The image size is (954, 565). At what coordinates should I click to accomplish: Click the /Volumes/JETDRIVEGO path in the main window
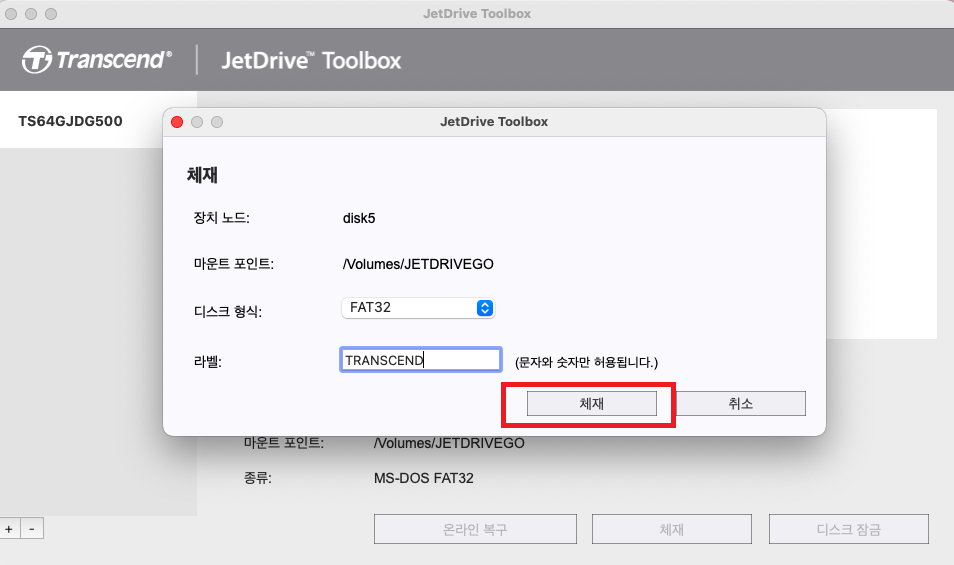click(x=449, y=443)
